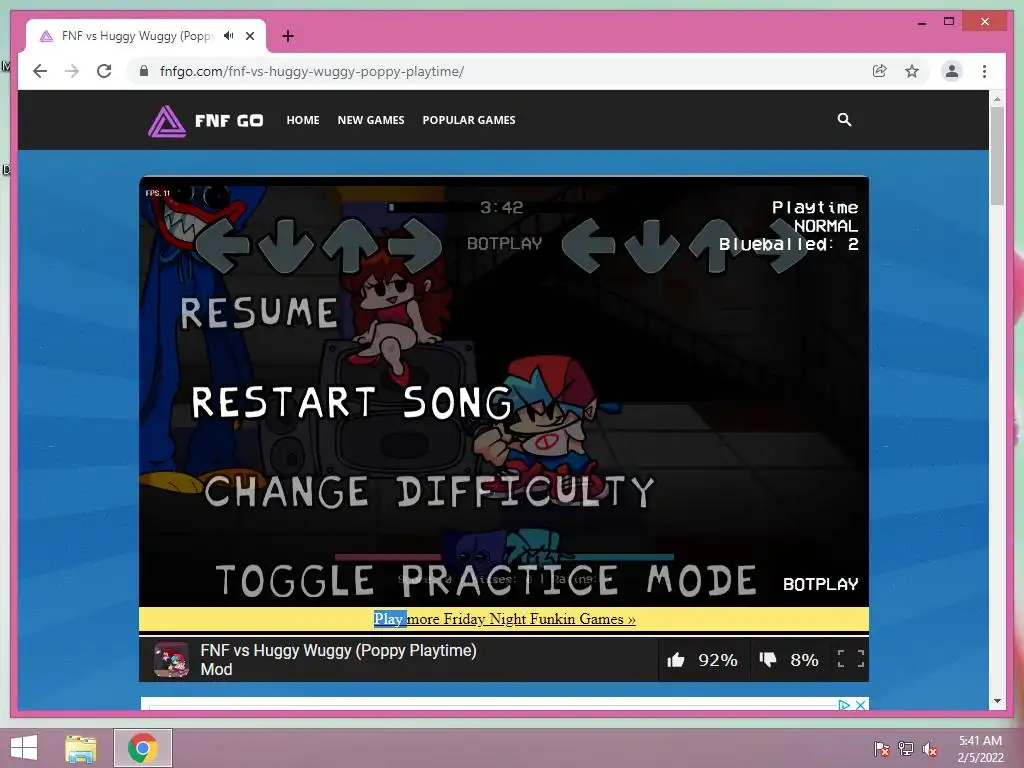The width and height of the screenshot is (1024, 768).
Task: Open the HOME menu item
Action: [303, 120]
